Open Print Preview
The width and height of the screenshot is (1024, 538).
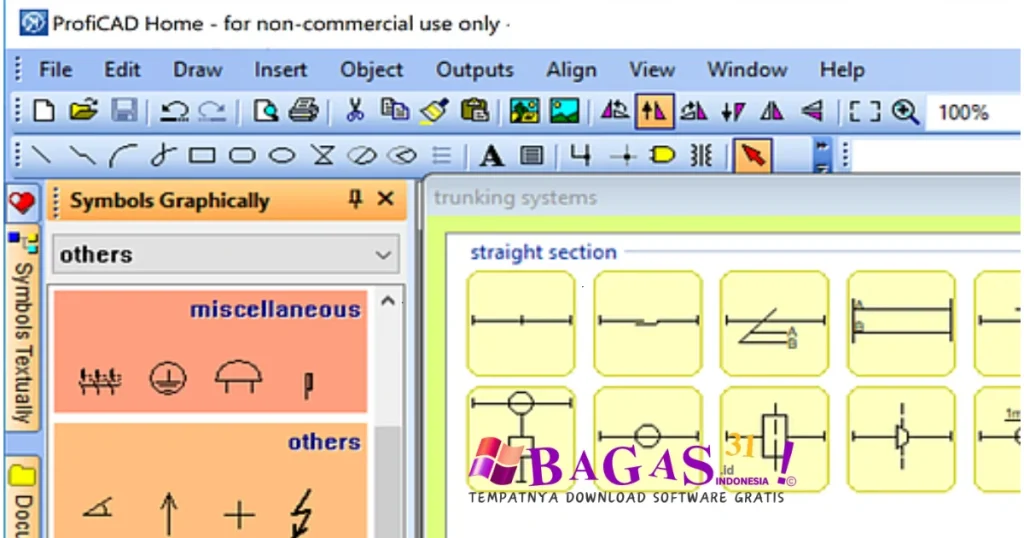[x=265, y=111]
